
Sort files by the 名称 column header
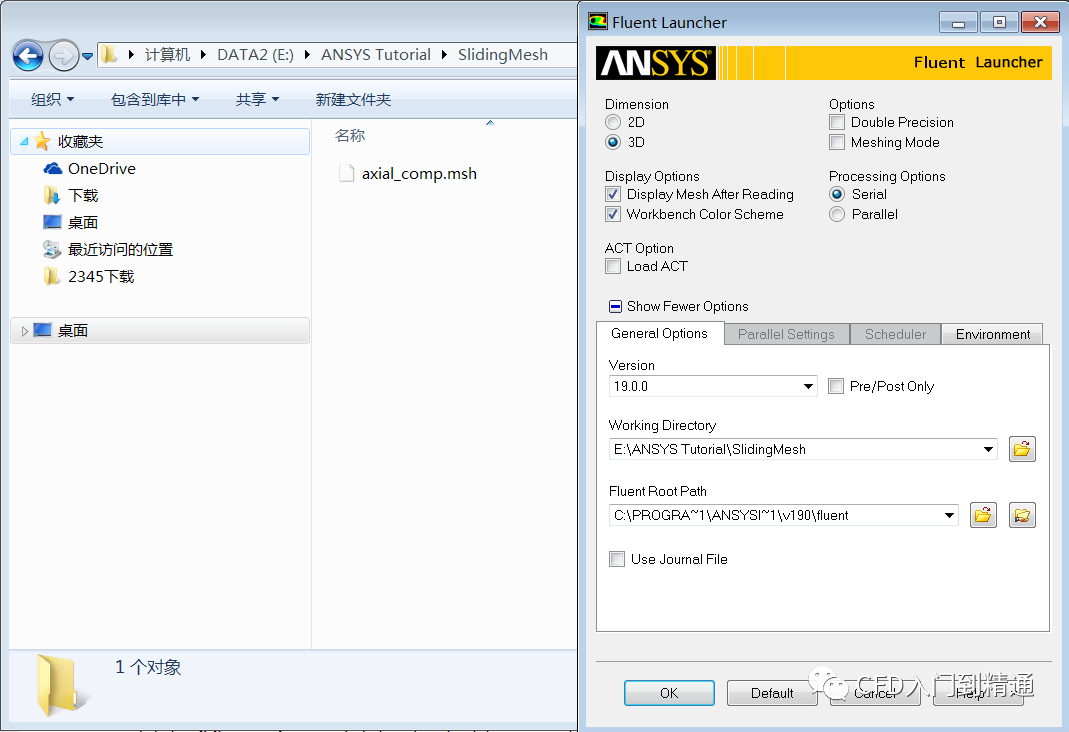point(350,136)
